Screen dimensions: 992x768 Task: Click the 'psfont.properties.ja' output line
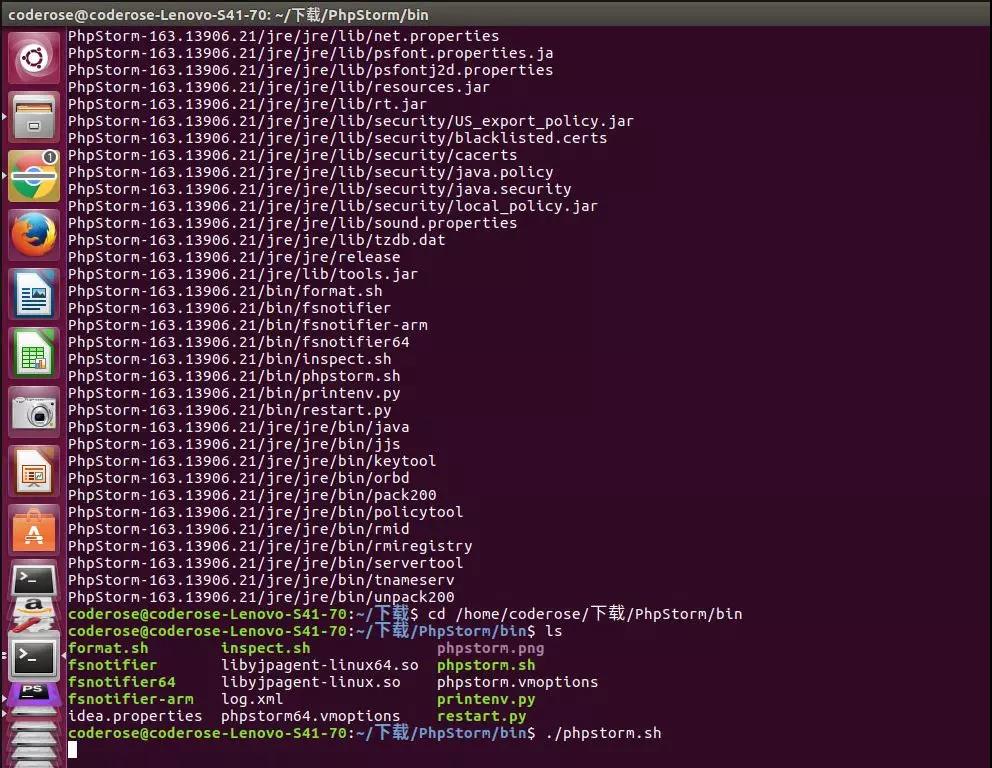tap(311, 53)
